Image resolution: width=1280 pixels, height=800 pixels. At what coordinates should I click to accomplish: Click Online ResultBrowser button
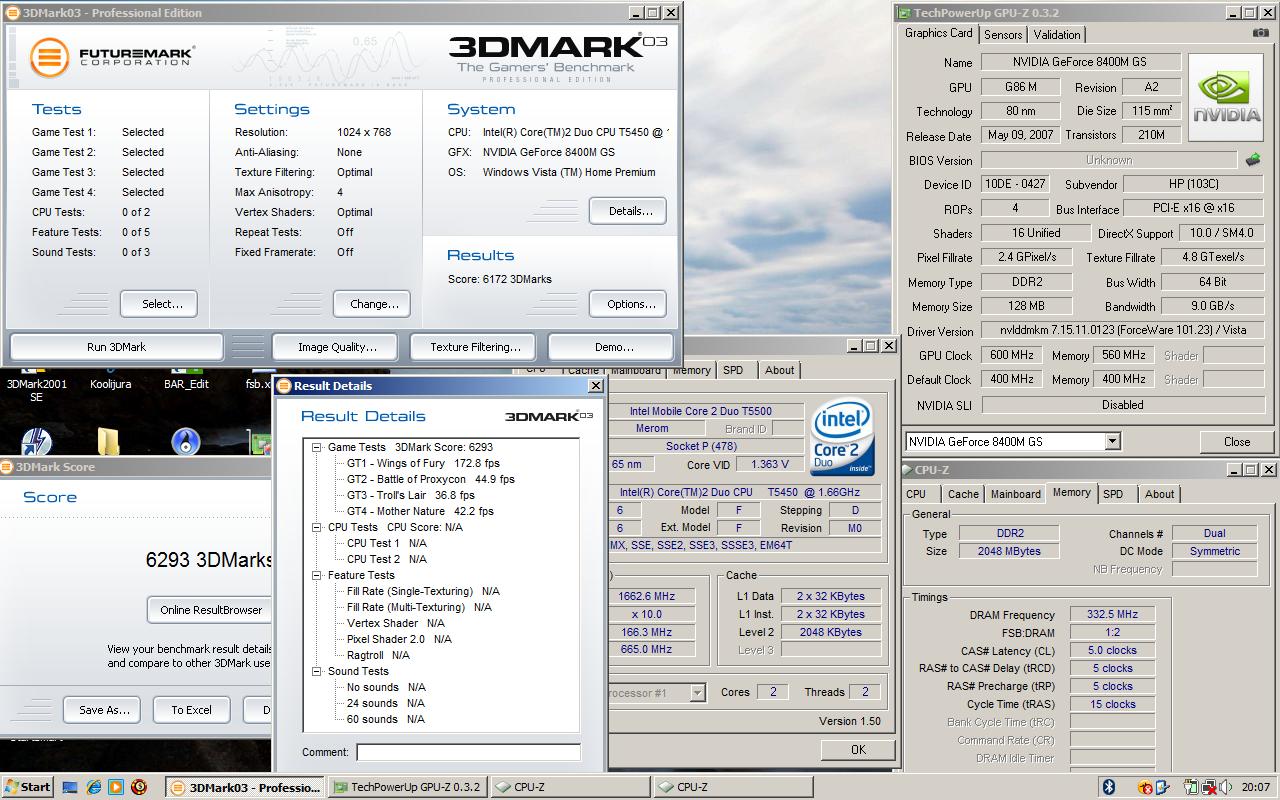[211, 610]
